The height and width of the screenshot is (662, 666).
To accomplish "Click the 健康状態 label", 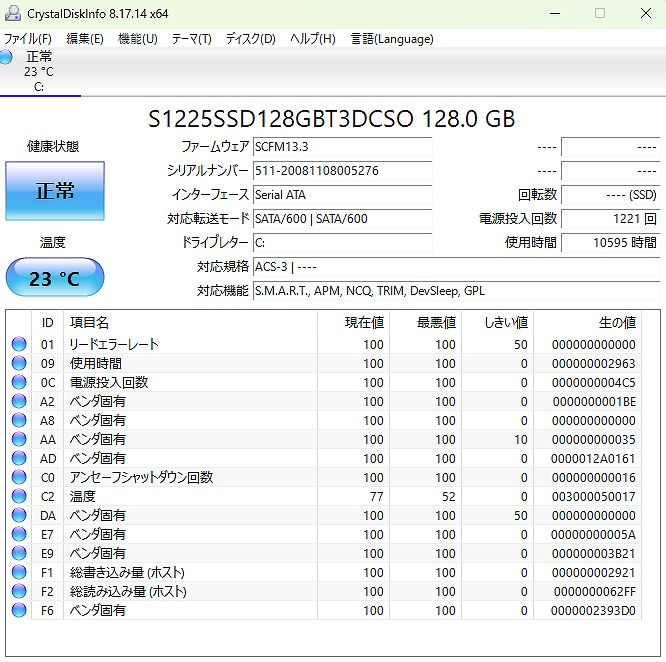I will 53,146.
